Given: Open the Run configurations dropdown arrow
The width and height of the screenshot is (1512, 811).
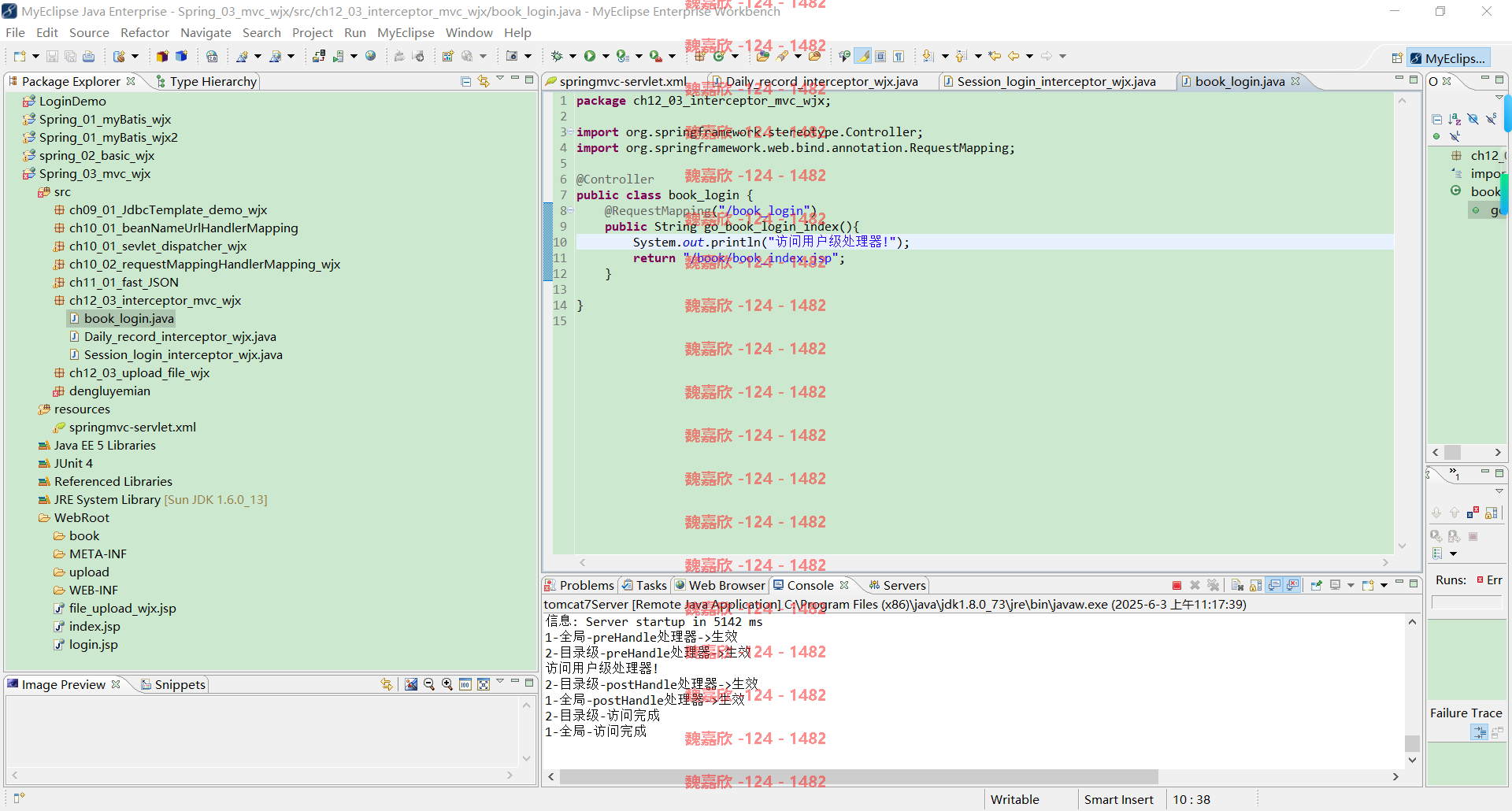Looking at the screenshot, I should pos(606,56).
